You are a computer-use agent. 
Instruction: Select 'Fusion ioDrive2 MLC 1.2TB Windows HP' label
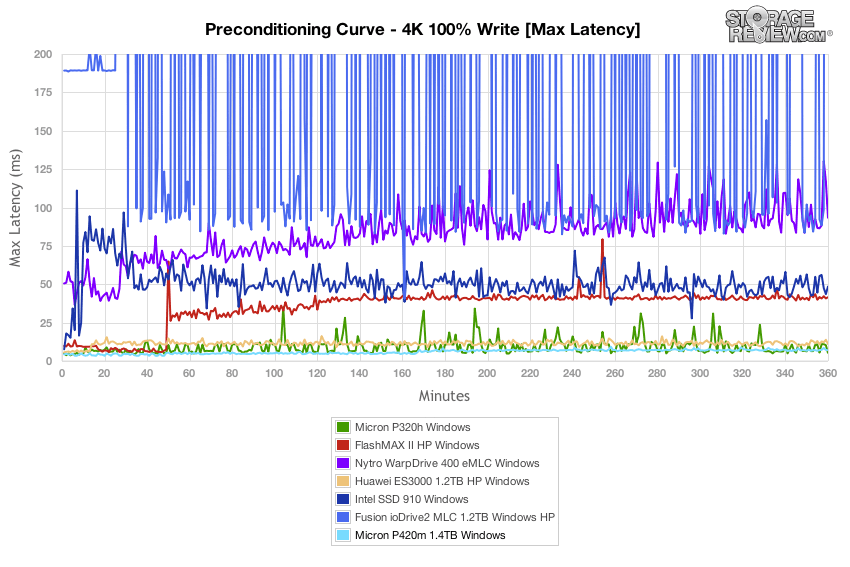point(455,517)
